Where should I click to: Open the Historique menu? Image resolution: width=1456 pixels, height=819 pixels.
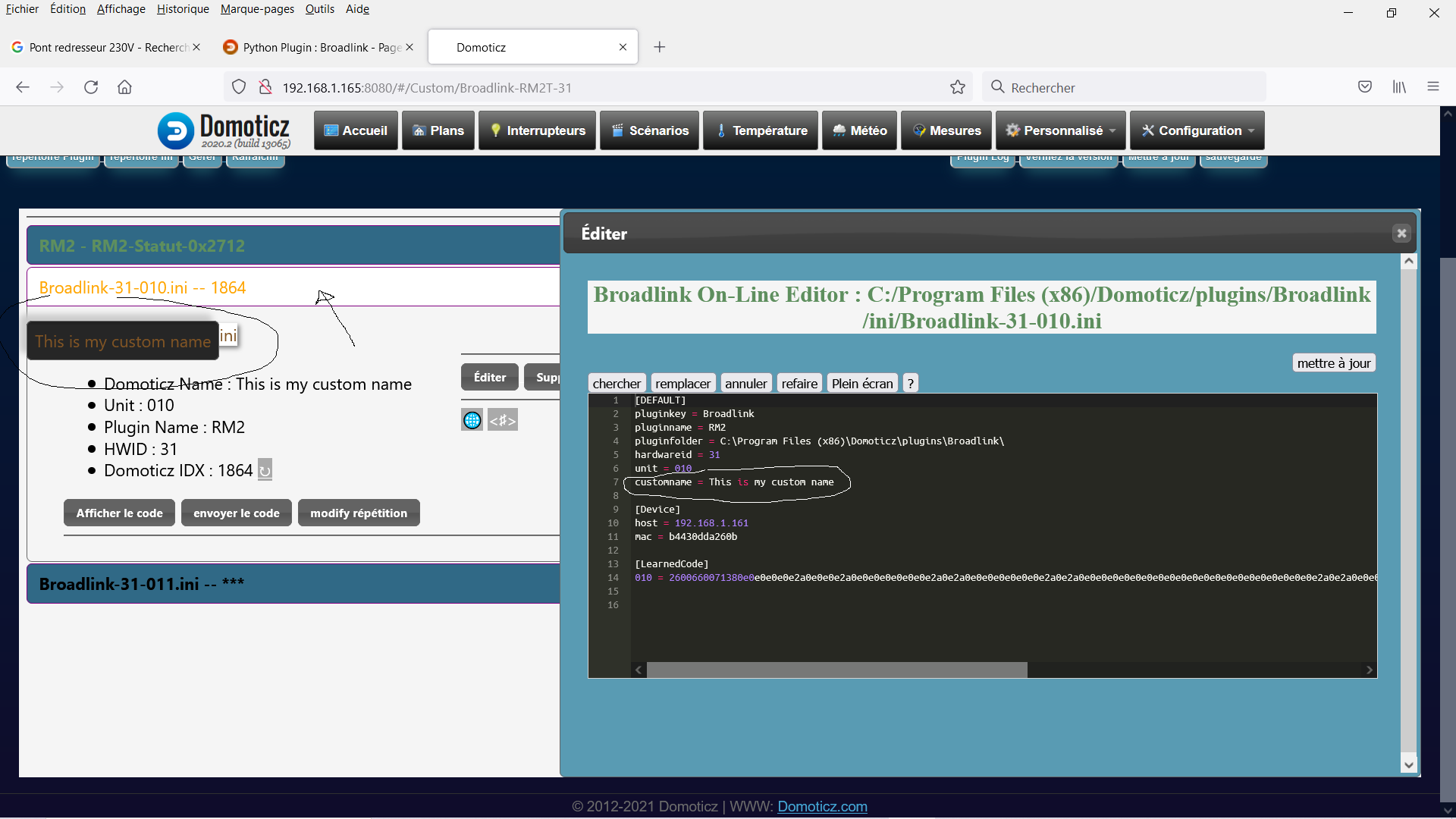click(x=183, y=9)
